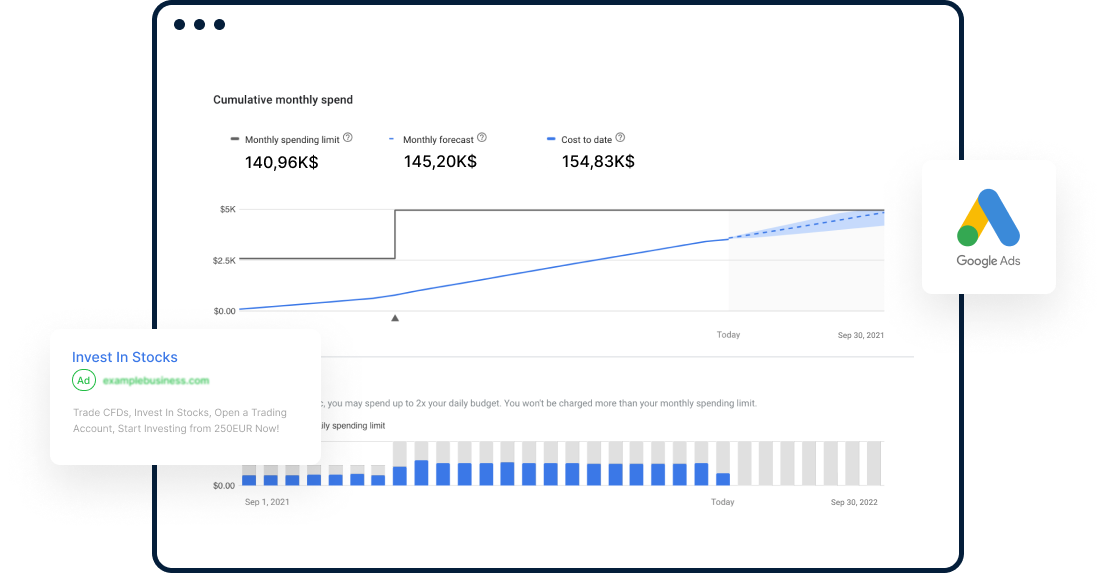Viewport: 1106px width, 573px height.
Task: Click the Sep 30, 2021 date label
Action: coord(860,336)
